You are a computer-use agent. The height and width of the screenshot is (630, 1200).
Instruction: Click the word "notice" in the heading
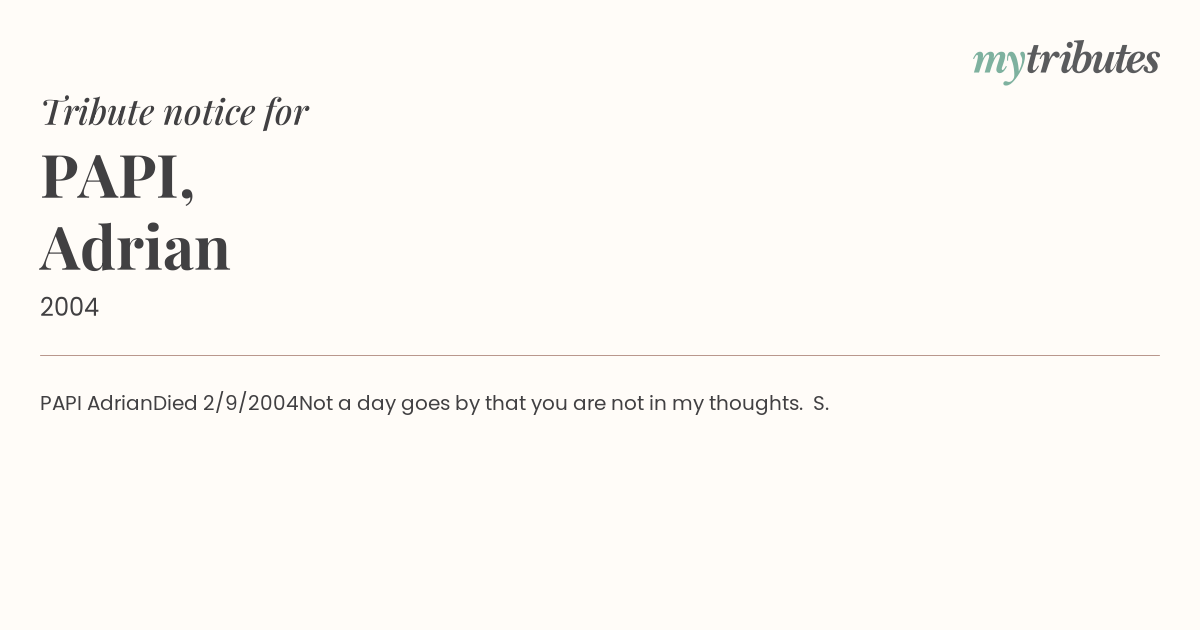(209, 112)
